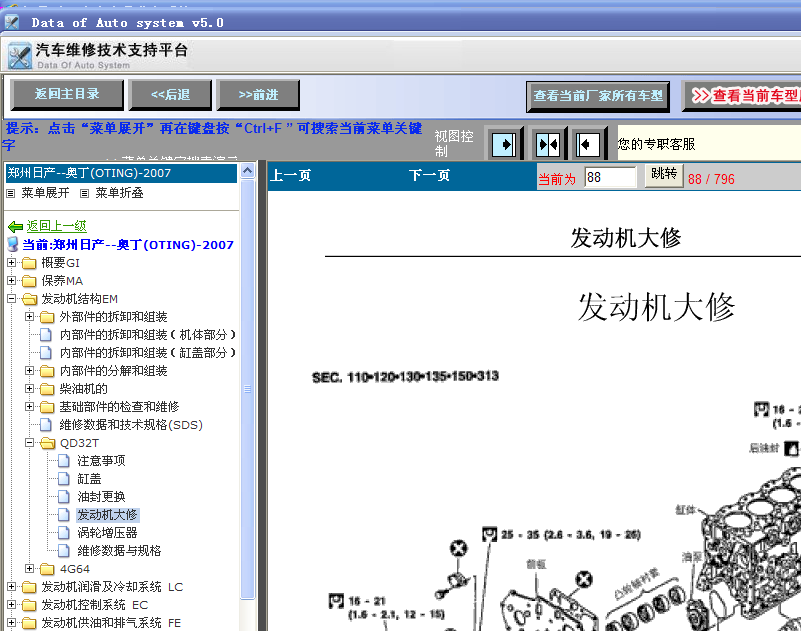Viewport: 801px width, 631px height.
Task: Click the 跳转 jump button
Action: pos(664,175)
